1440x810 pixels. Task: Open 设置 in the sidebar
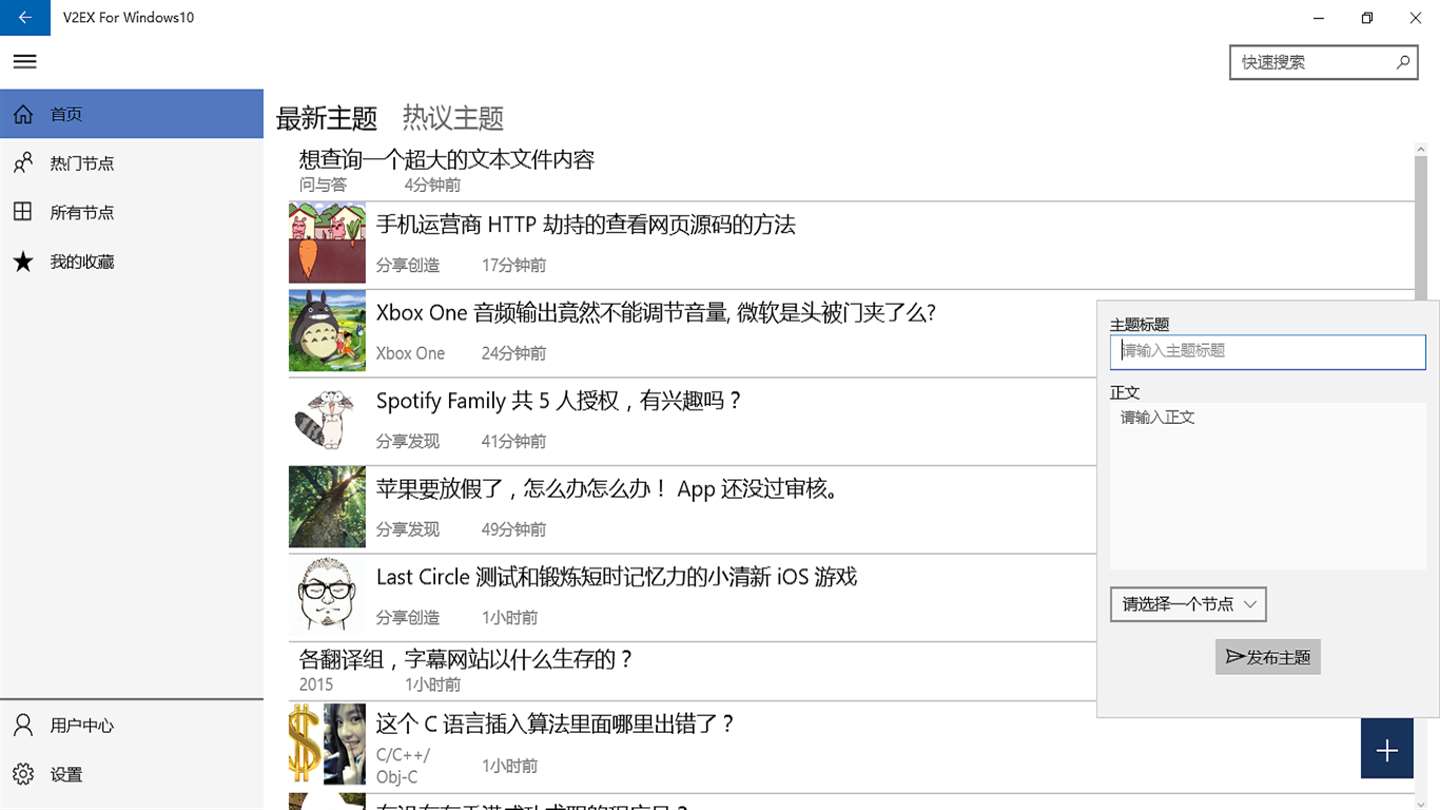132,774
